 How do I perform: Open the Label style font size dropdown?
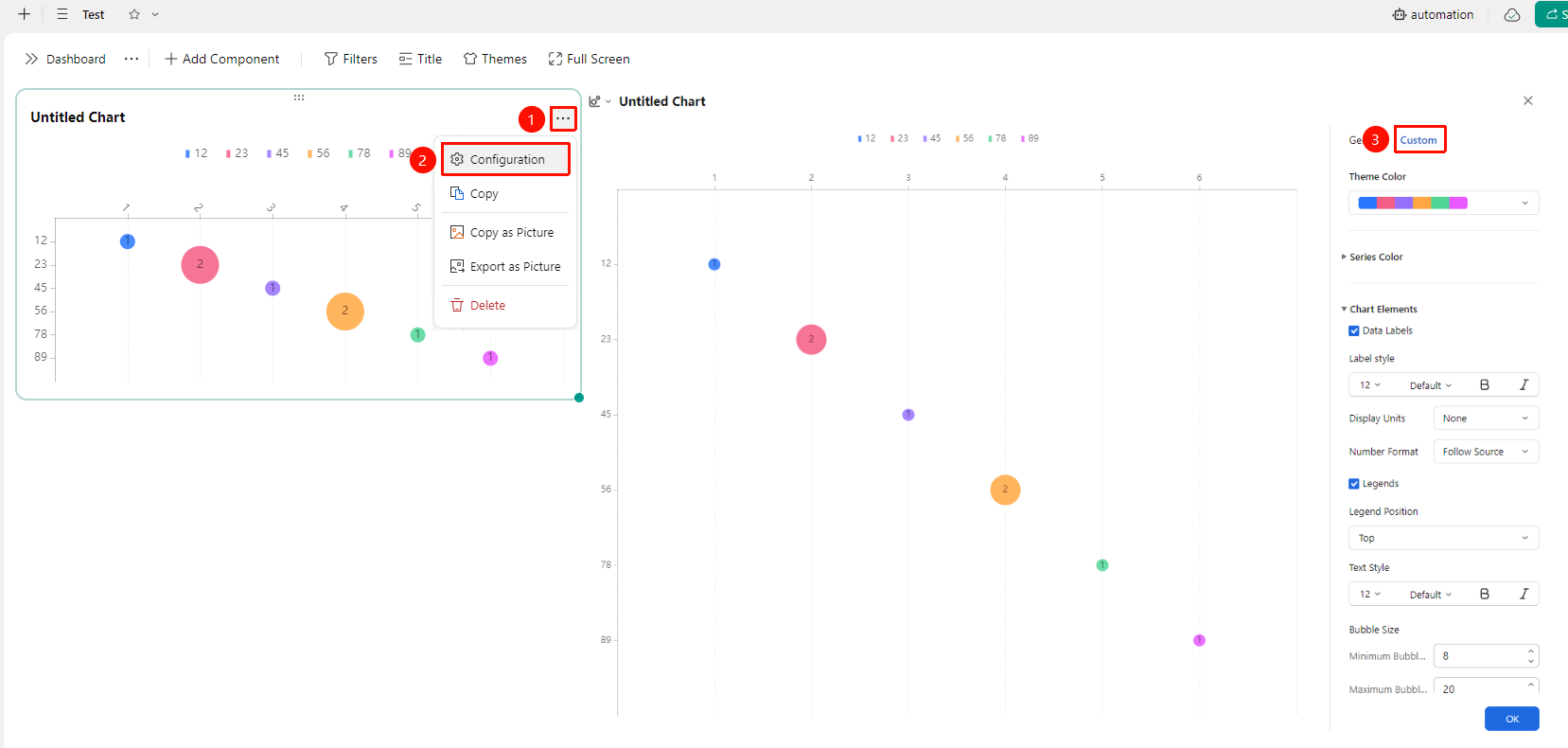[1370, 384]
